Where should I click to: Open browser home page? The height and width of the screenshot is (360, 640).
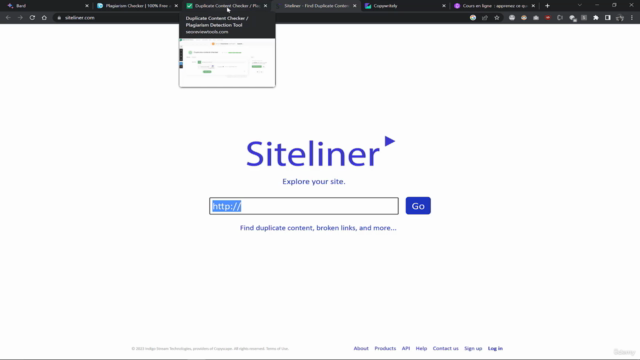pyautogui.click(x=44, y=18)
